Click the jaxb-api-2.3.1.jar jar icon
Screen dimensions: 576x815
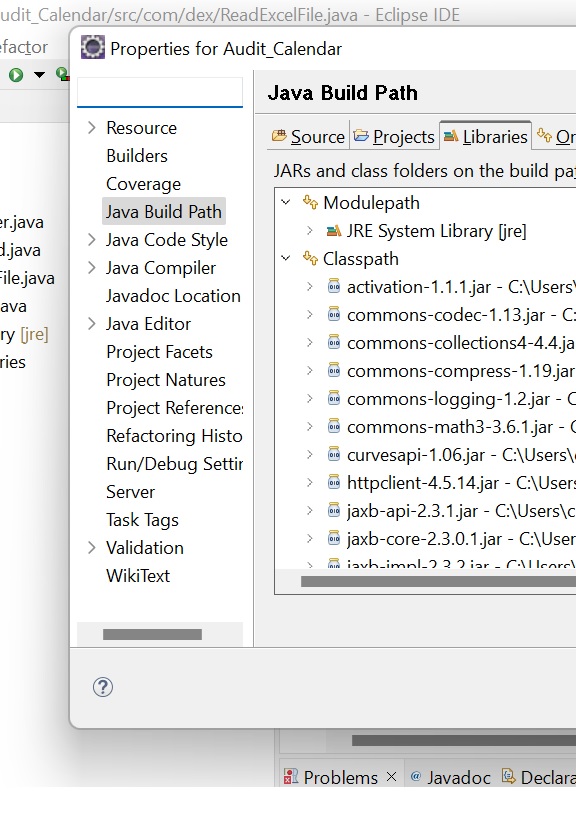334,511
